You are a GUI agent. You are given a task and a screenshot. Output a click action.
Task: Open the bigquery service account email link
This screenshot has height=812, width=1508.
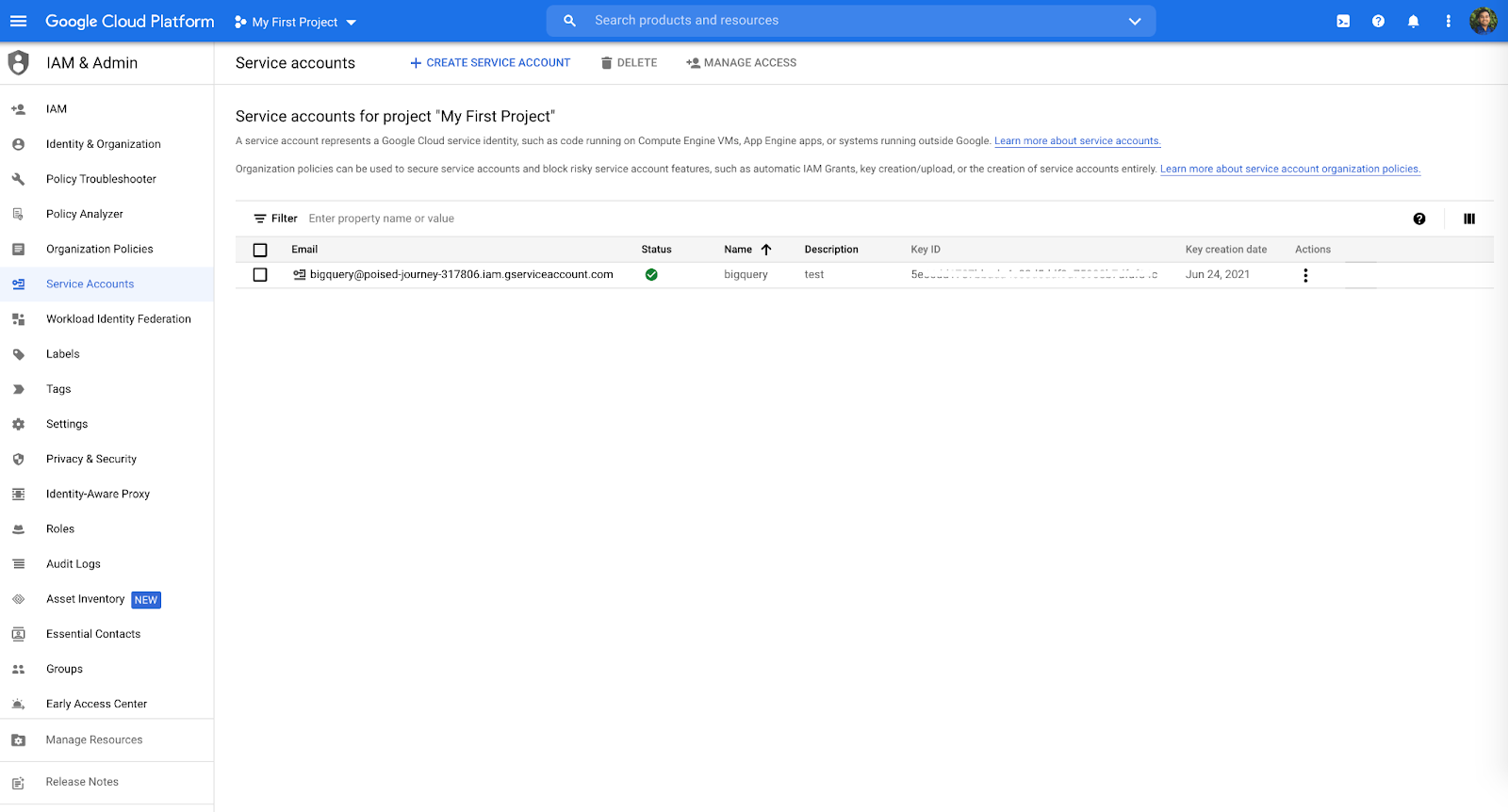click(x=462, y=275)
